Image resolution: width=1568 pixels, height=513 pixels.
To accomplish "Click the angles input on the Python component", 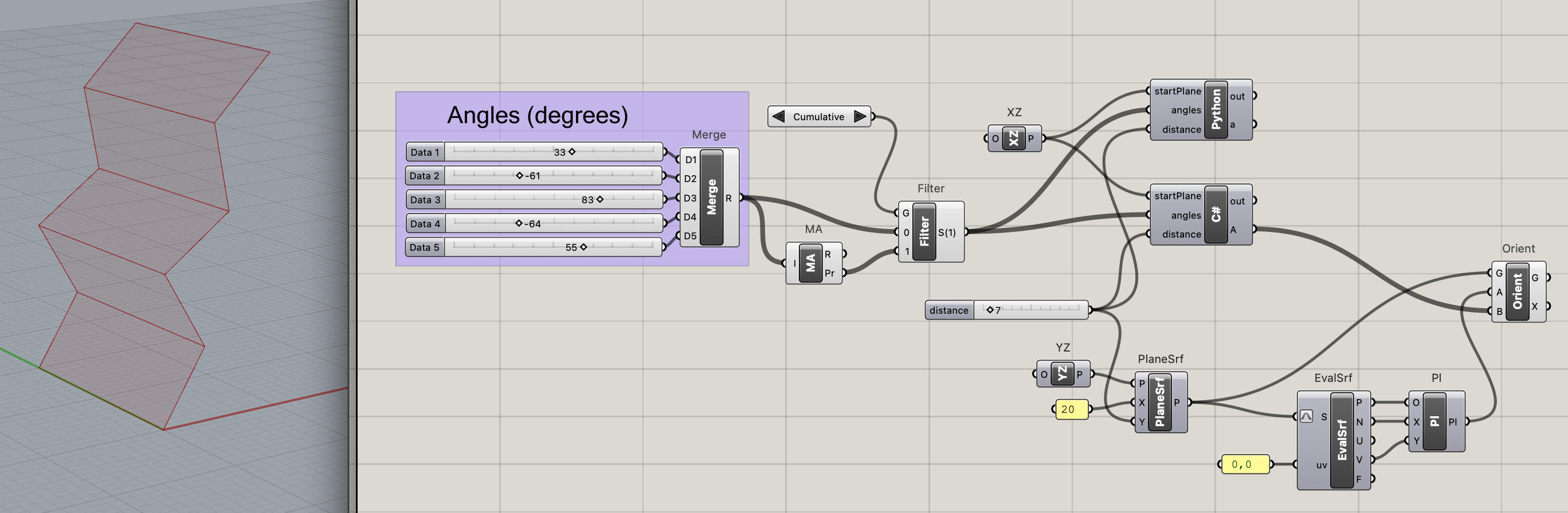I will 1186,110.
